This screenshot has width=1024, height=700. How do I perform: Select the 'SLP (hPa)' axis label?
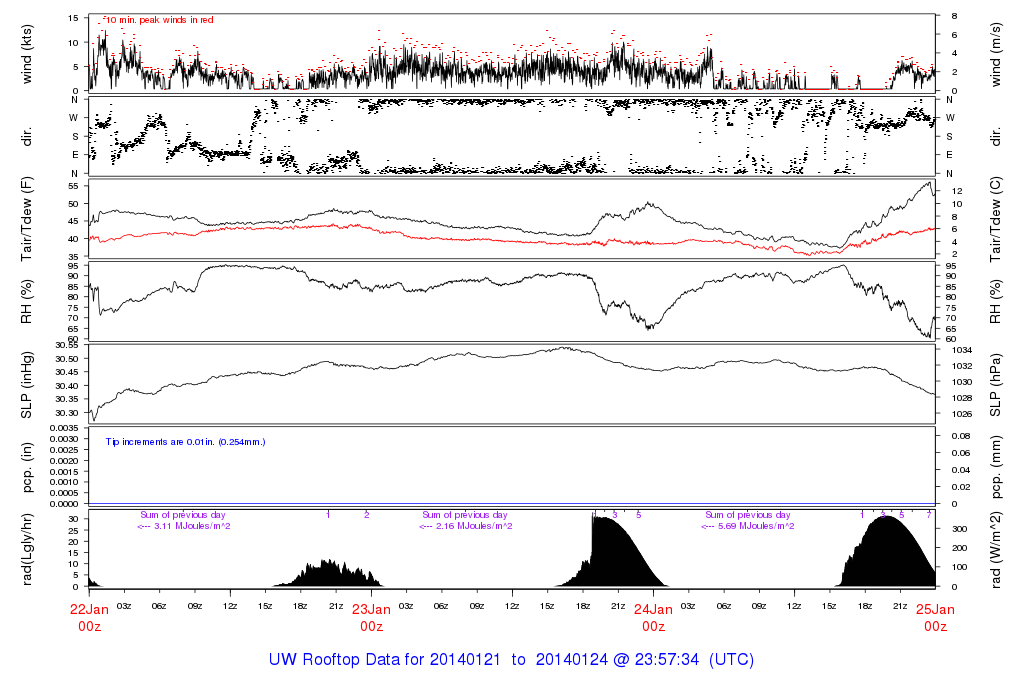pos(996,383)
